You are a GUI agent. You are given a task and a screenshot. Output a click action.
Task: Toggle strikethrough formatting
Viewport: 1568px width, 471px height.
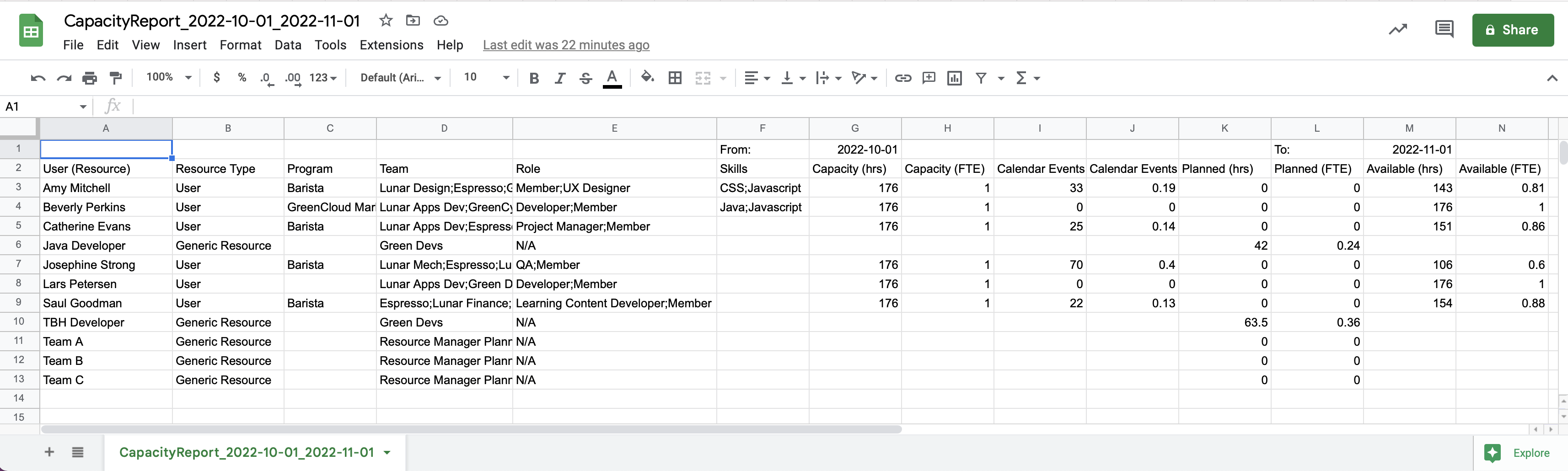tap(585, 78)
